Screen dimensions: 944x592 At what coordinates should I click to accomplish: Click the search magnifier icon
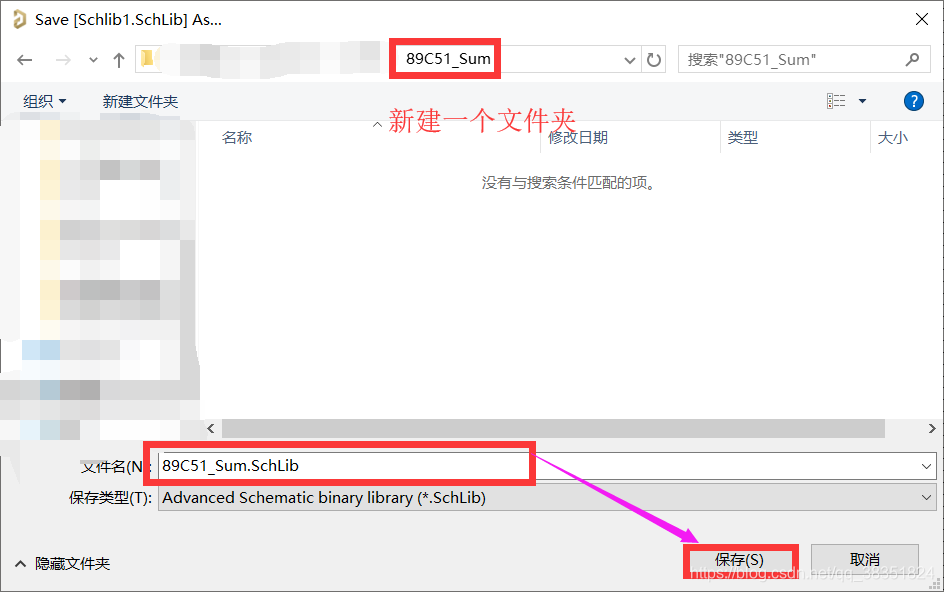tap(911, 60)
